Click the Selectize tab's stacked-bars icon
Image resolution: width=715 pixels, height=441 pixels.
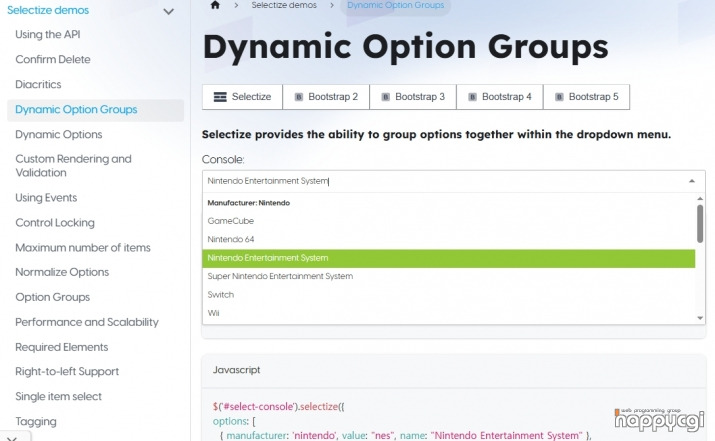(221, 97)
